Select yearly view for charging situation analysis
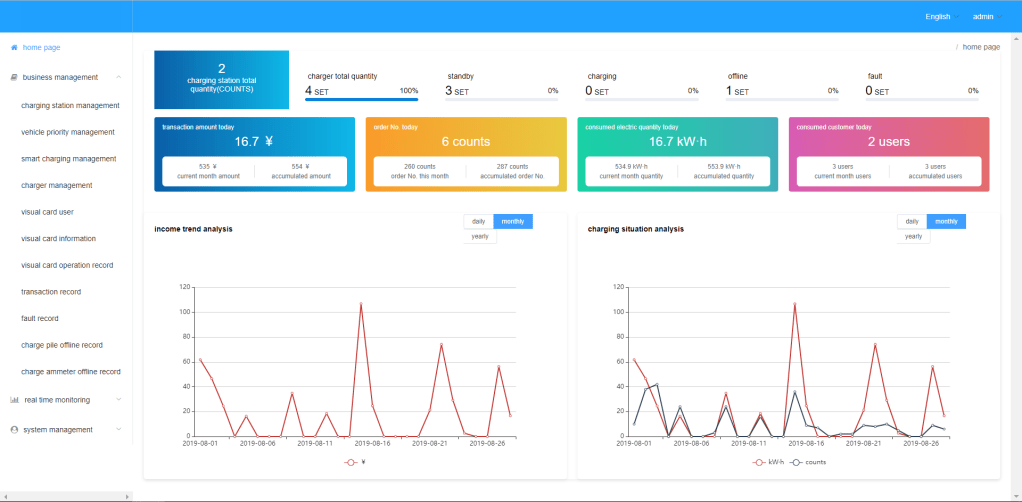1022x502 pixels. pos(913,237)
